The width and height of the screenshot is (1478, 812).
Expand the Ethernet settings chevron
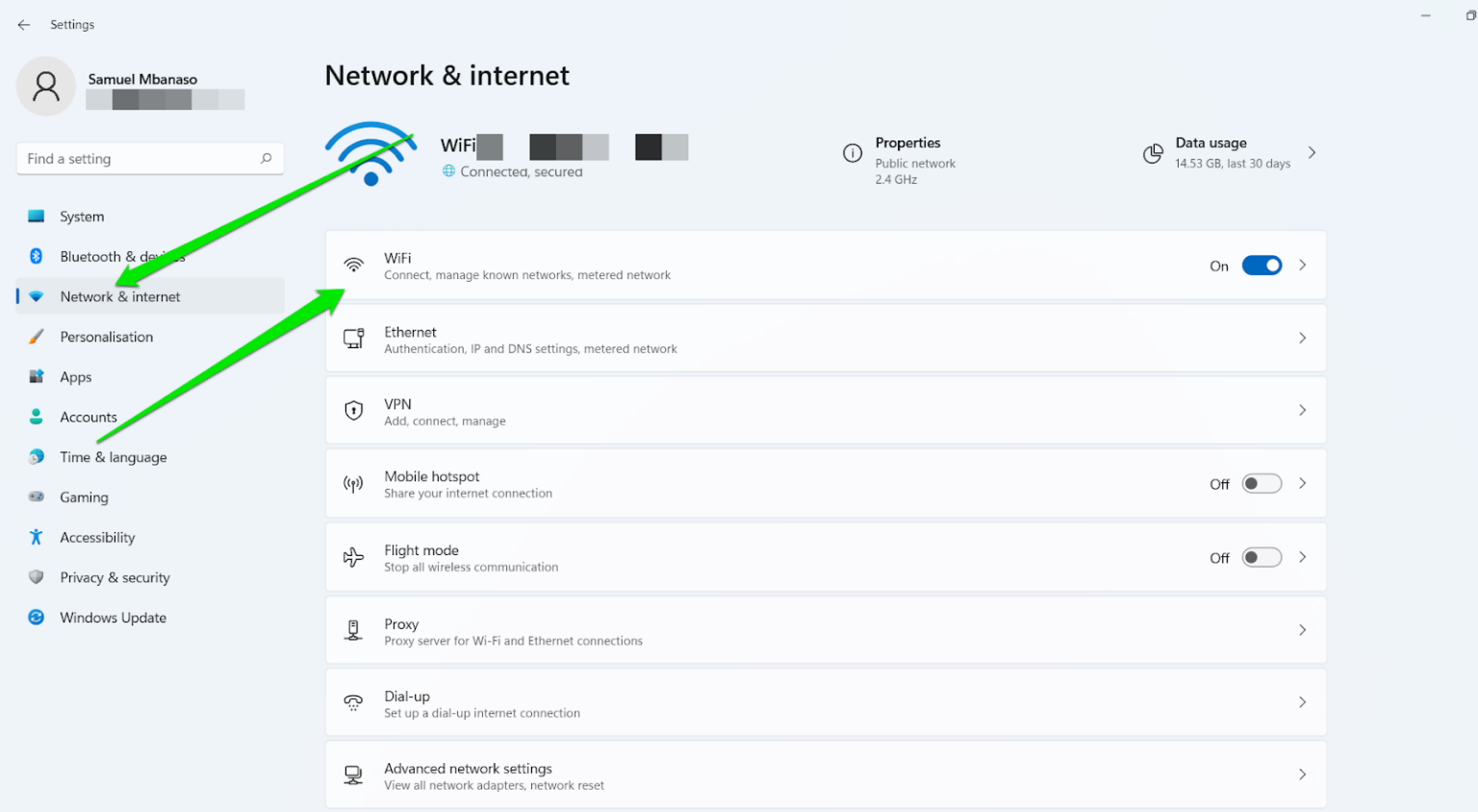(x=1302, y=339)
